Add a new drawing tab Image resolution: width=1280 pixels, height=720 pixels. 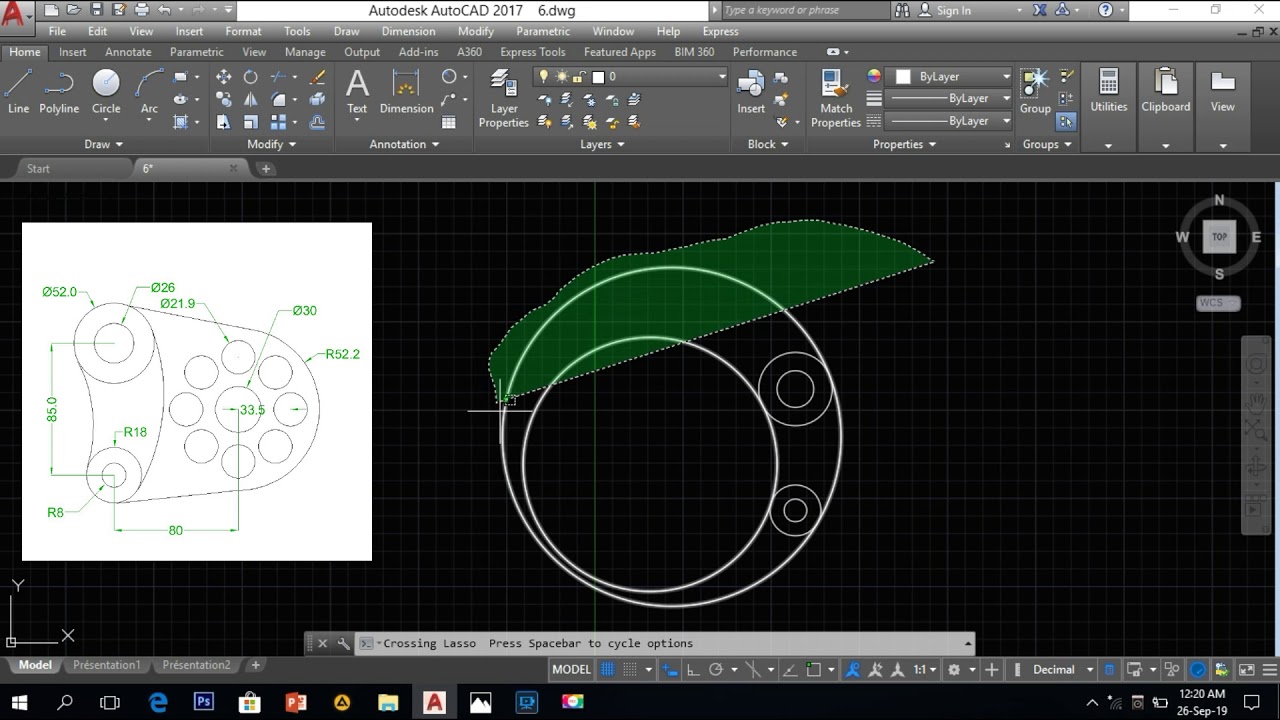[x=266, y=169]
